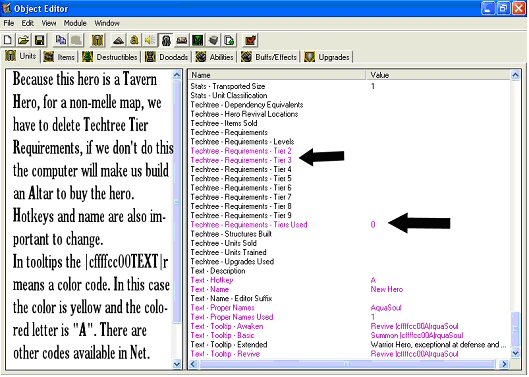Select Stats - Transported Size row
529x377 pixels.
click(x=350, y=86)
